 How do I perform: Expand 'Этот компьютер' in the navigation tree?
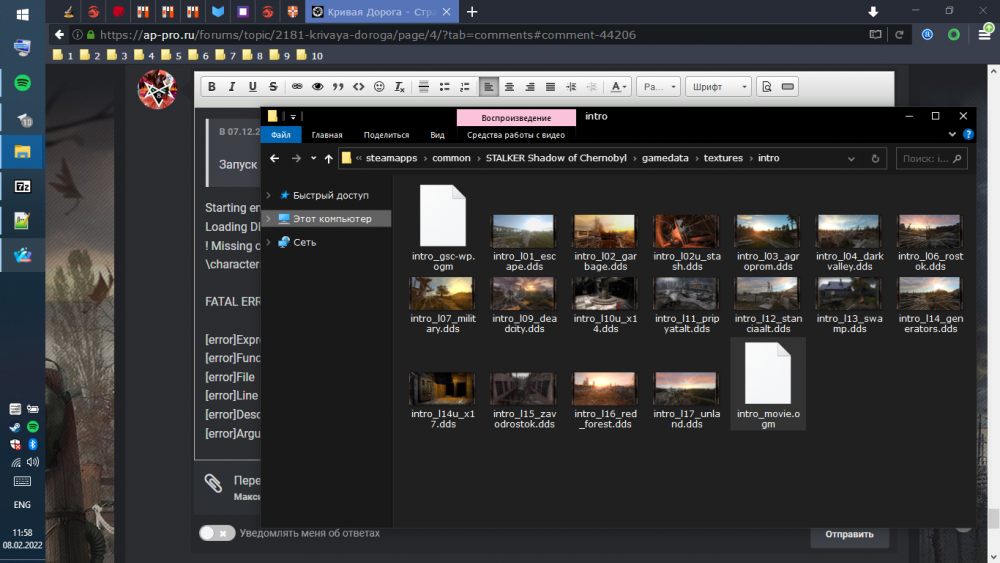coord(267,218)
